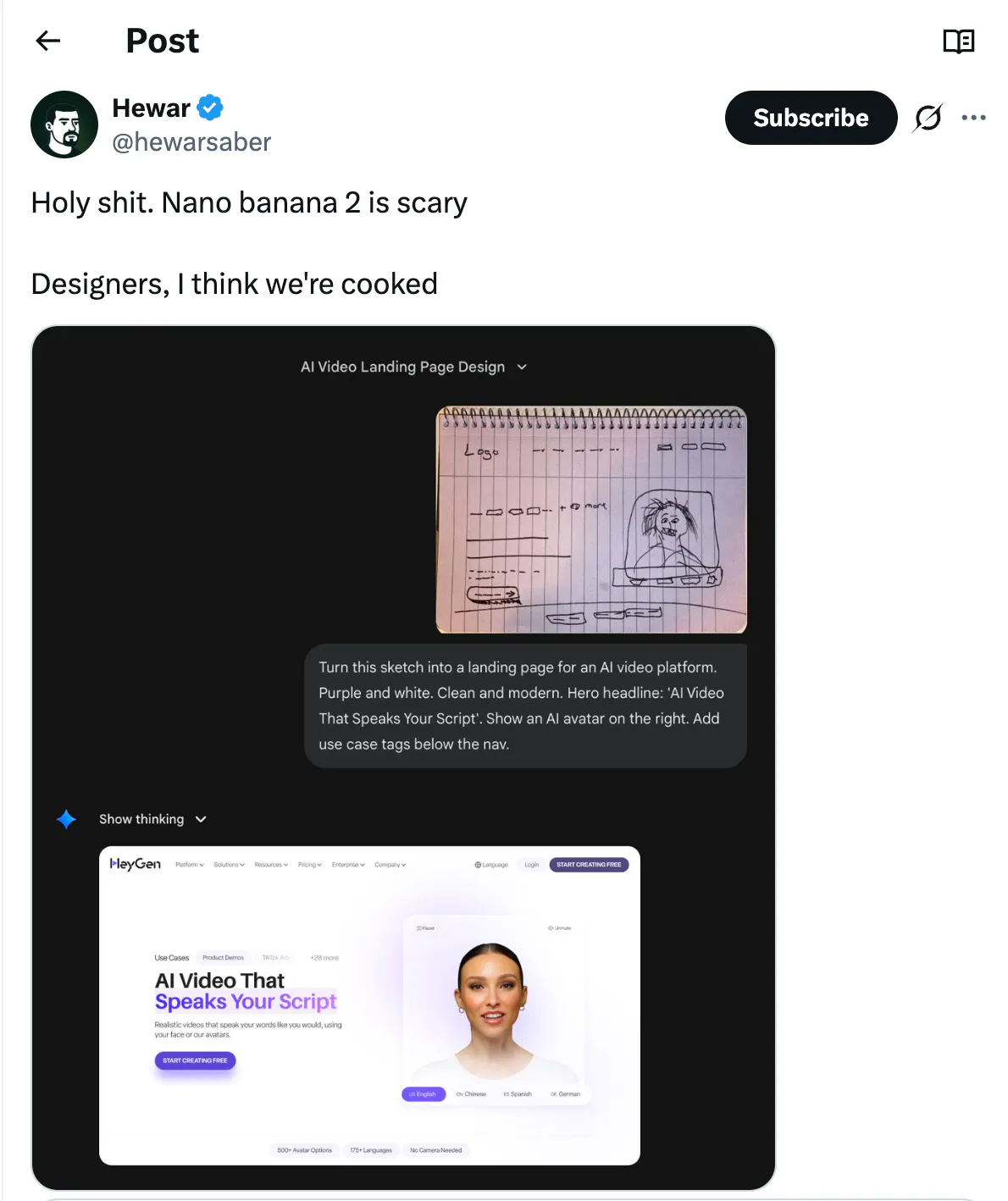Click the HeyGen logo
Screen dimensions: 1008x1201
pos(136,864)
